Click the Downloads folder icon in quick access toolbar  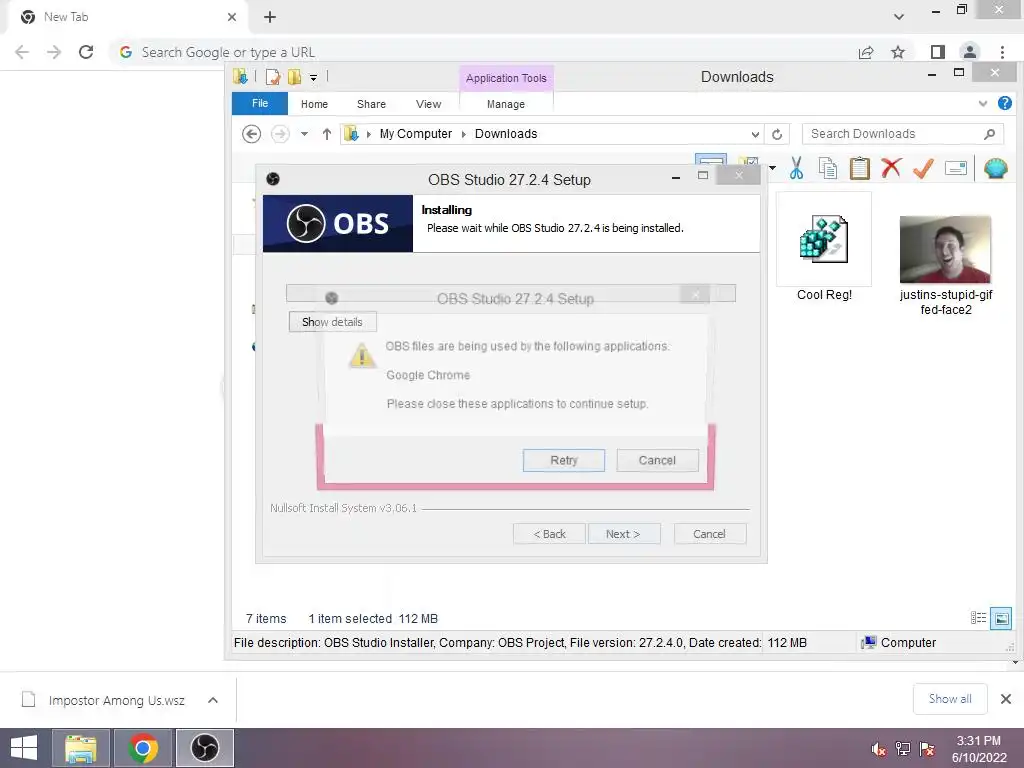(x=240, y=77)
